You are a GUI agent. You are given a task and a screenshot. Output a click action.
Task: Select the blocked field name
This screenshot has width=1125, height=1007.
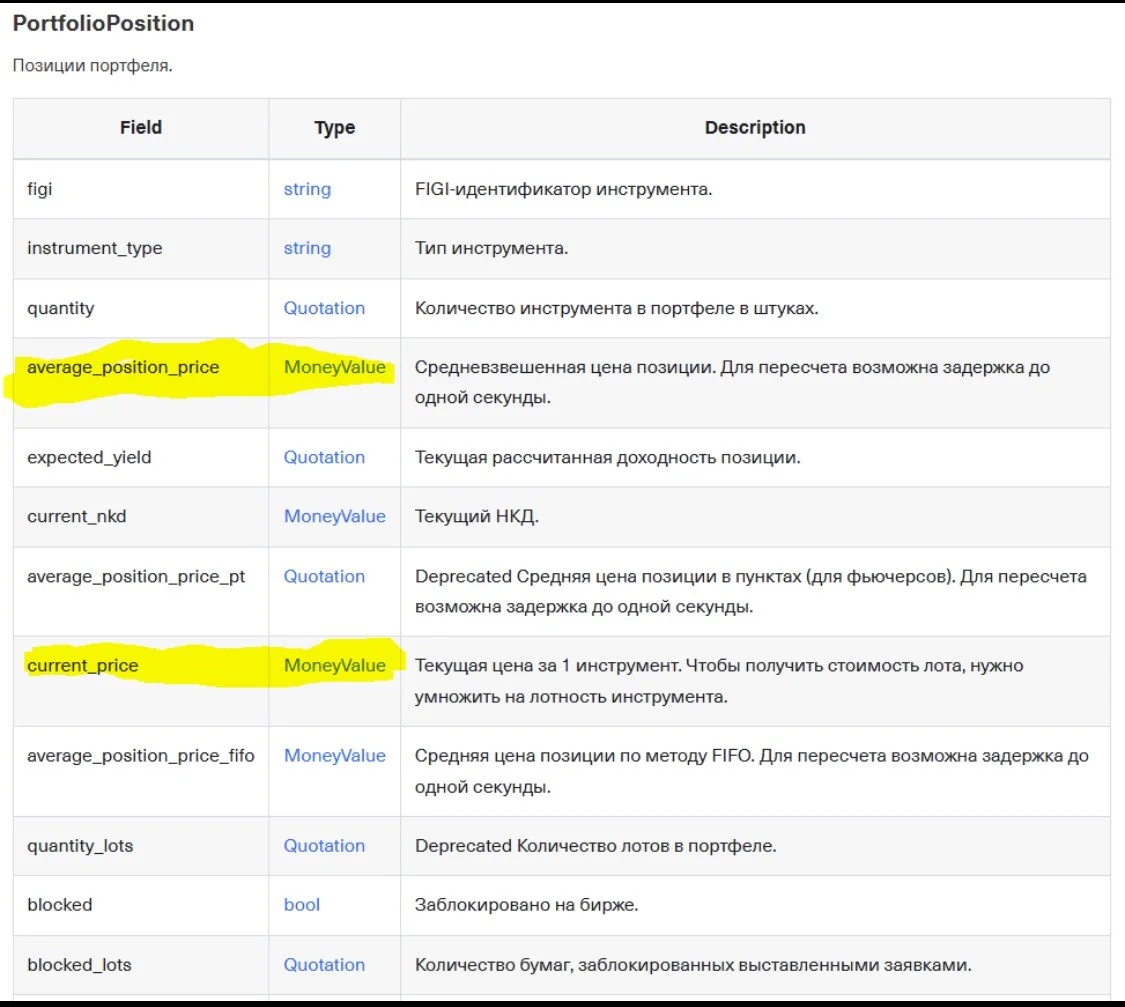click(60, 904)
